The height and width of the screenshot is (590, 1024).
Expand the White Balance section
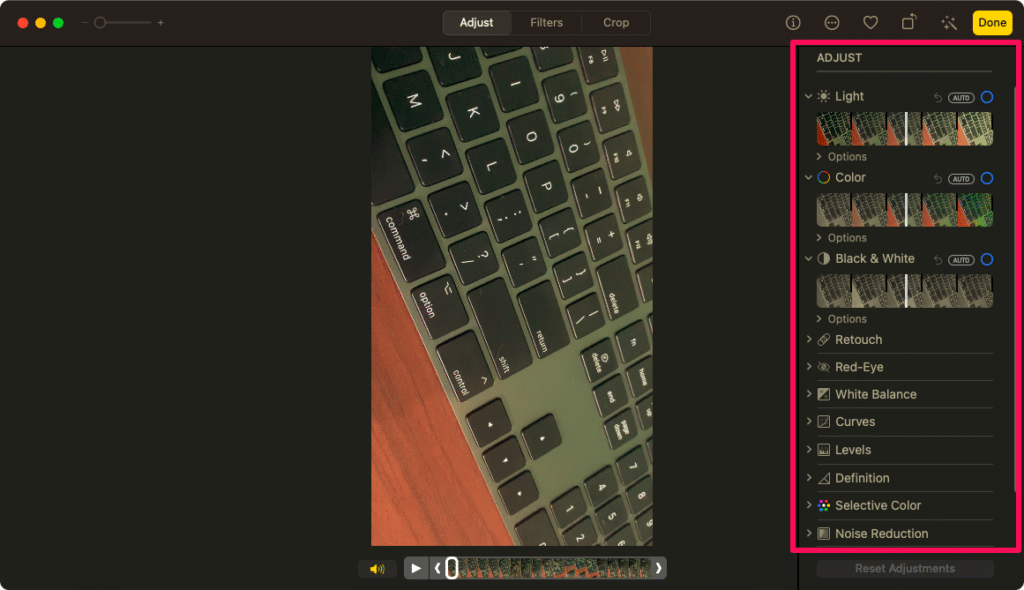pyautogui.click(x=875, y=394)
